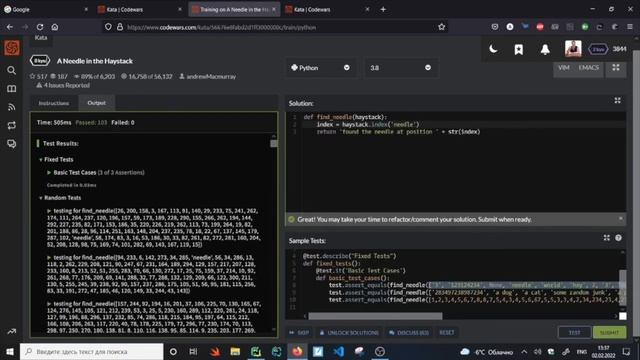Viewport: 640px width, 360px height.
Task: Open Visual Studio Code from the taskbar
Action: point(338,351)
